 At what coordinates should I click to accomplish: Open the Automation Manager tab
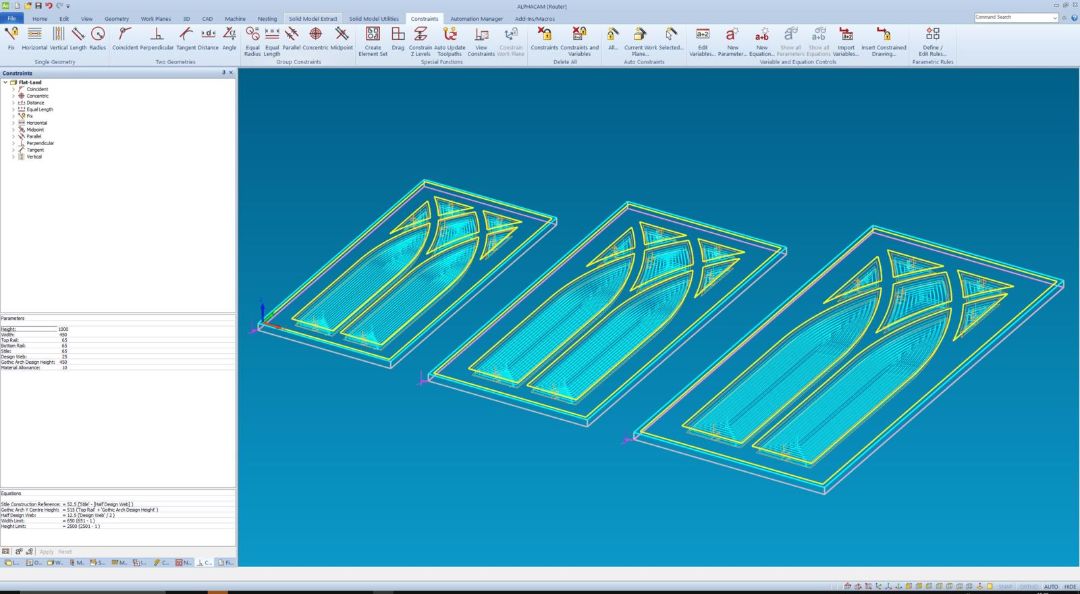476,19
